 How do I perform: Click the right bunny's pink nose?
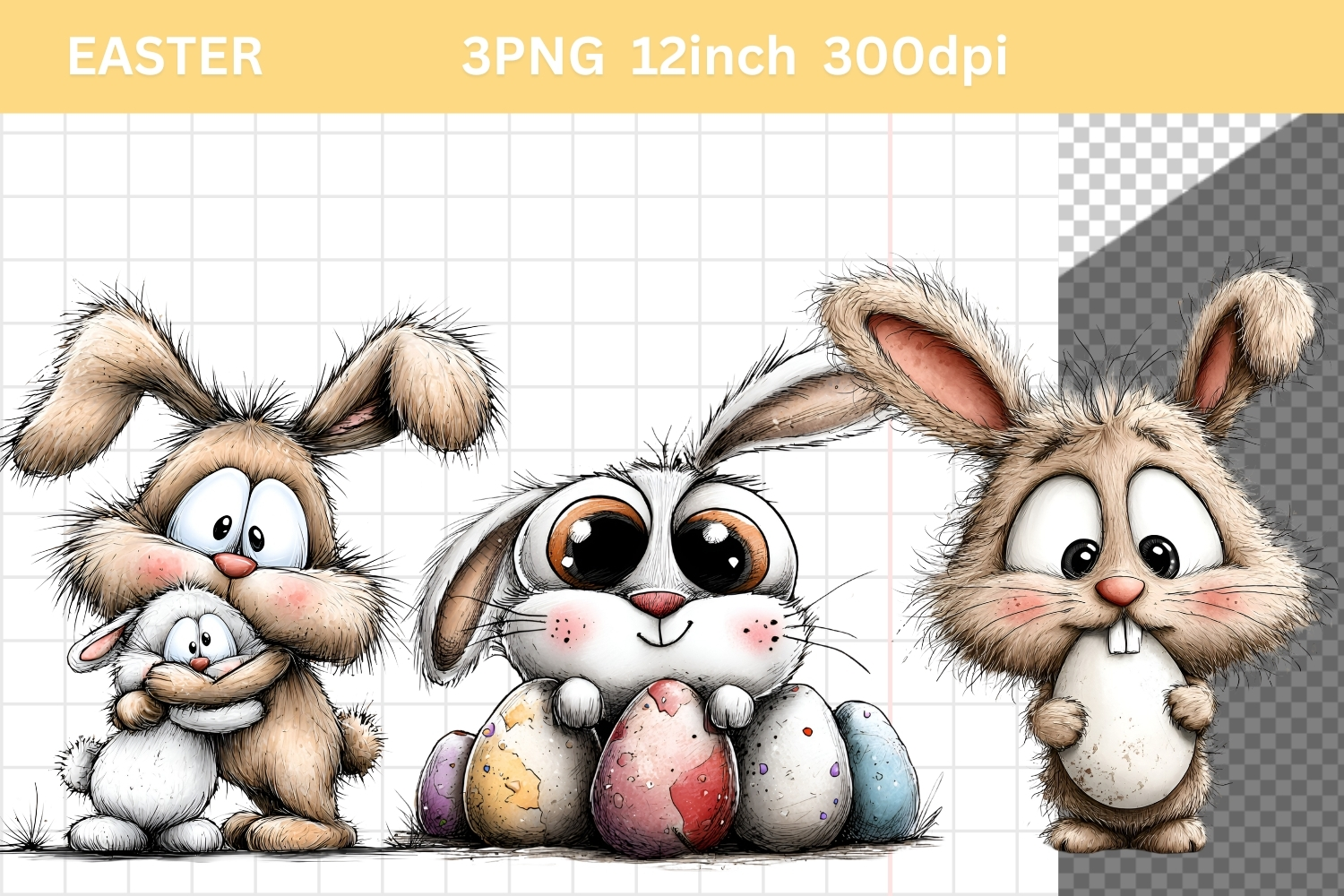click(1121, 590)
